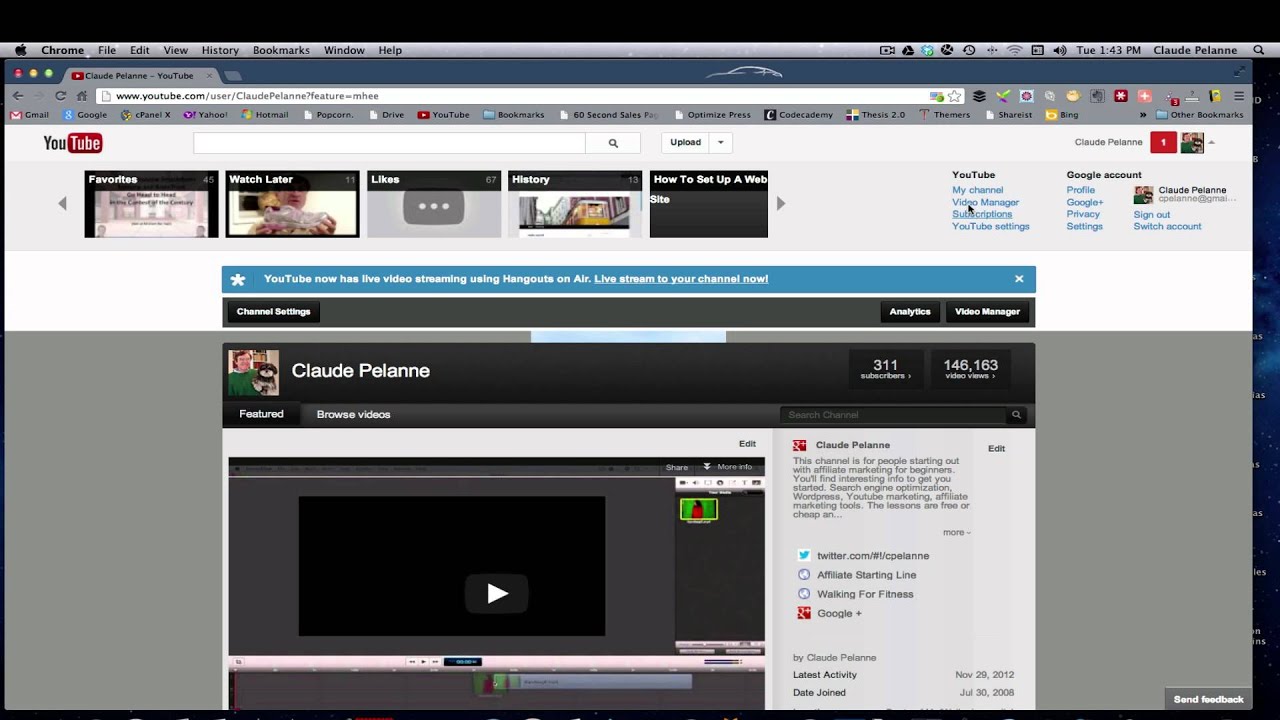
Task: Switch to the Browse videos tab
Action: click(x=353, y=414)
